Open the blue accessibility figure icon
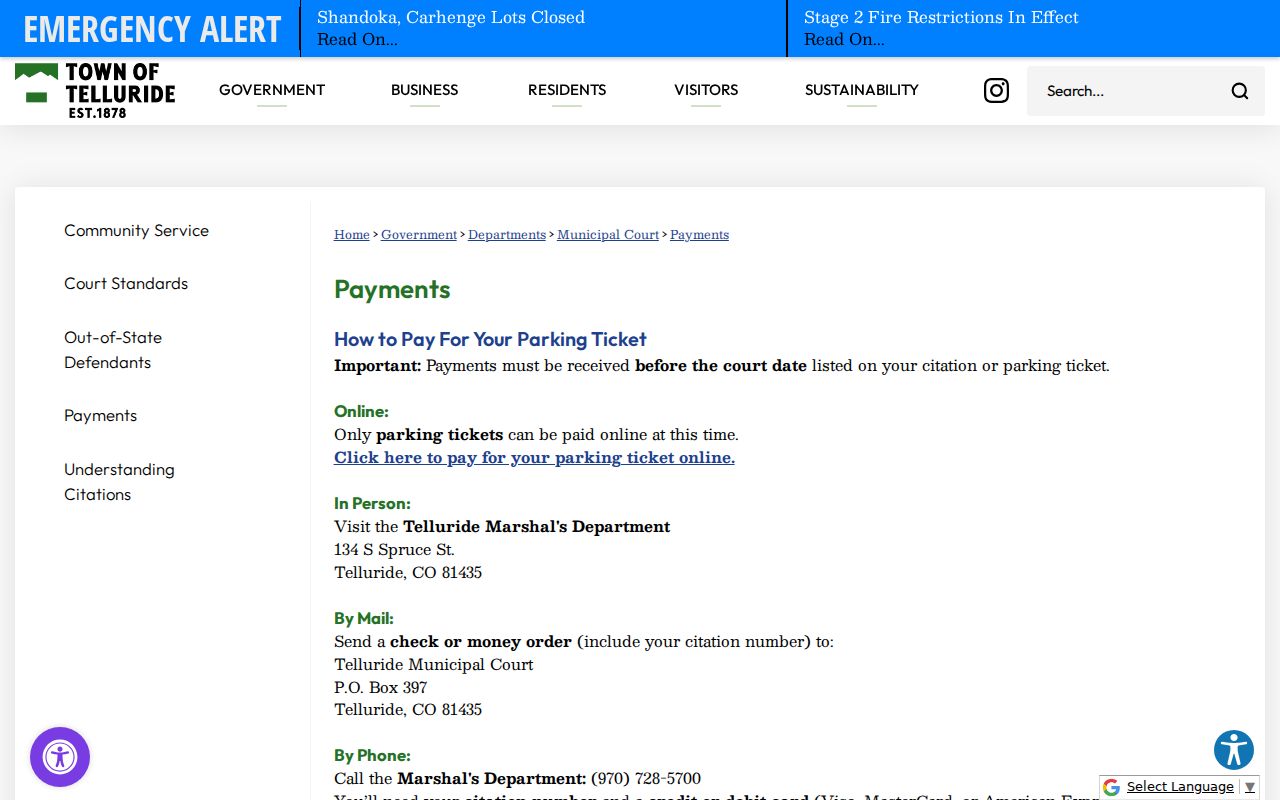 tap(1234, 750)
